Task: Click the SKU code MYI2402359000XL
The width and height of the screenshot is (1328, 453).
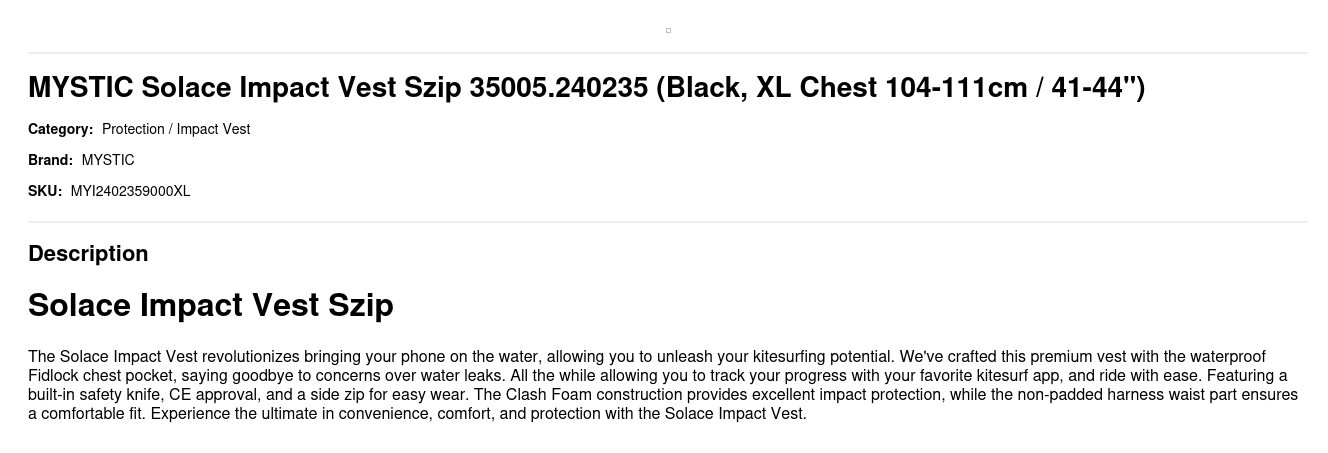Action: coord(130,191)
